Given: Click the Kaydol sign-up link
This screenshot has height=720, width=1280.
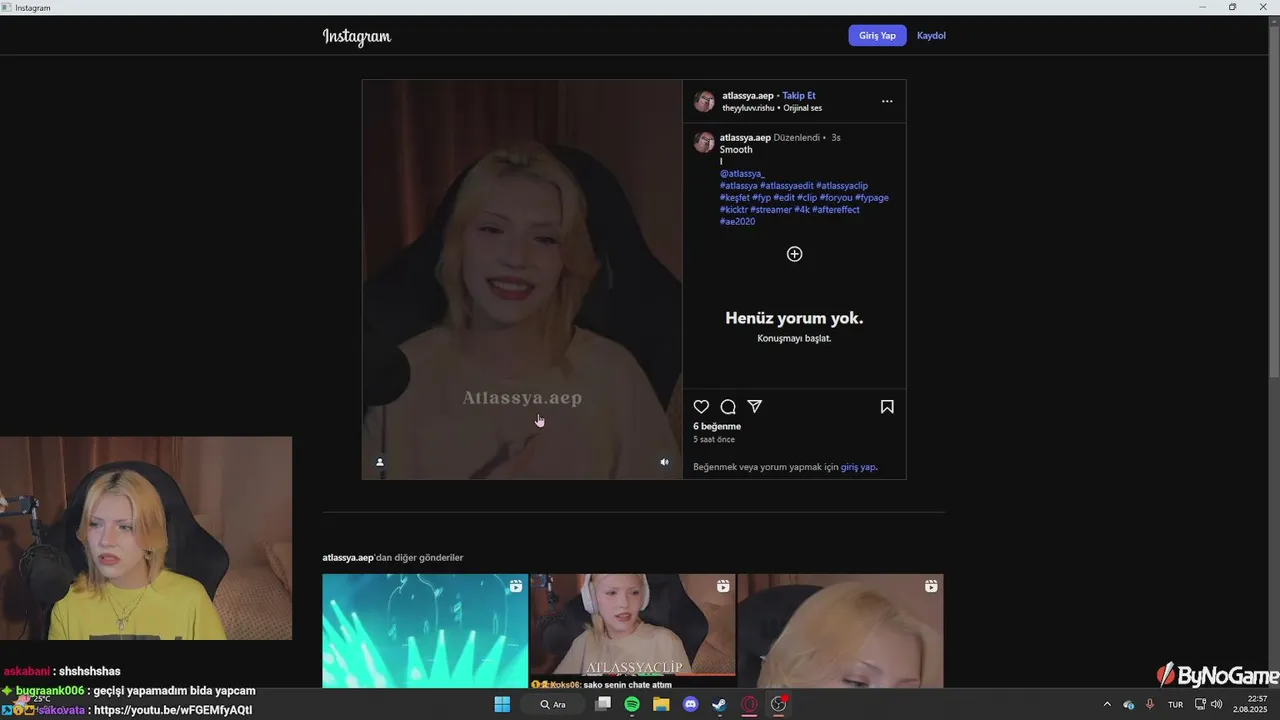Looking at the screenshot, I should coord(931,35).
